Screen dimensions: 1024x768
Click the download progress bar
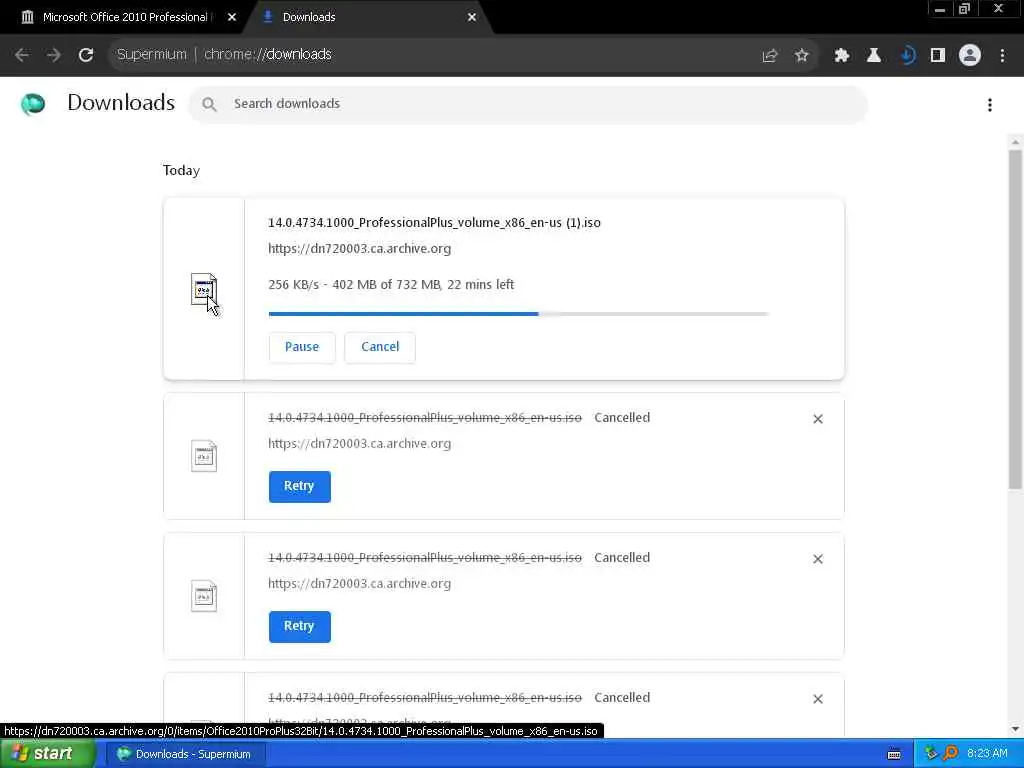coord(519,314)
